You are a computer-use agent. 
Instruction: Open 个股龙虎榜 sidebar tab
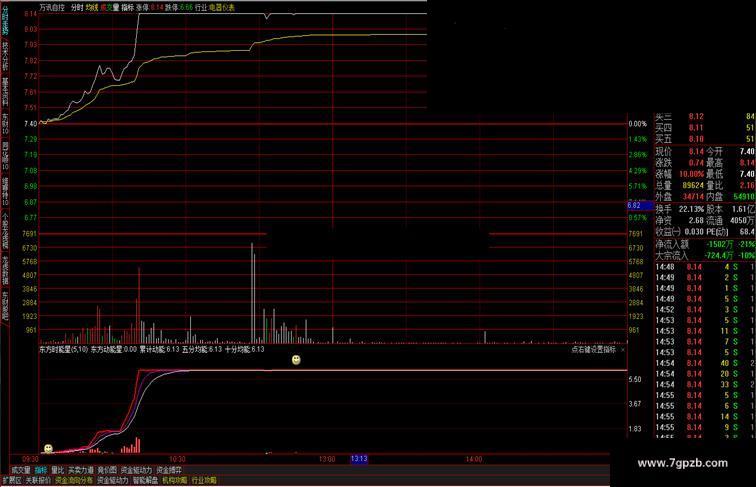(5, 230)
